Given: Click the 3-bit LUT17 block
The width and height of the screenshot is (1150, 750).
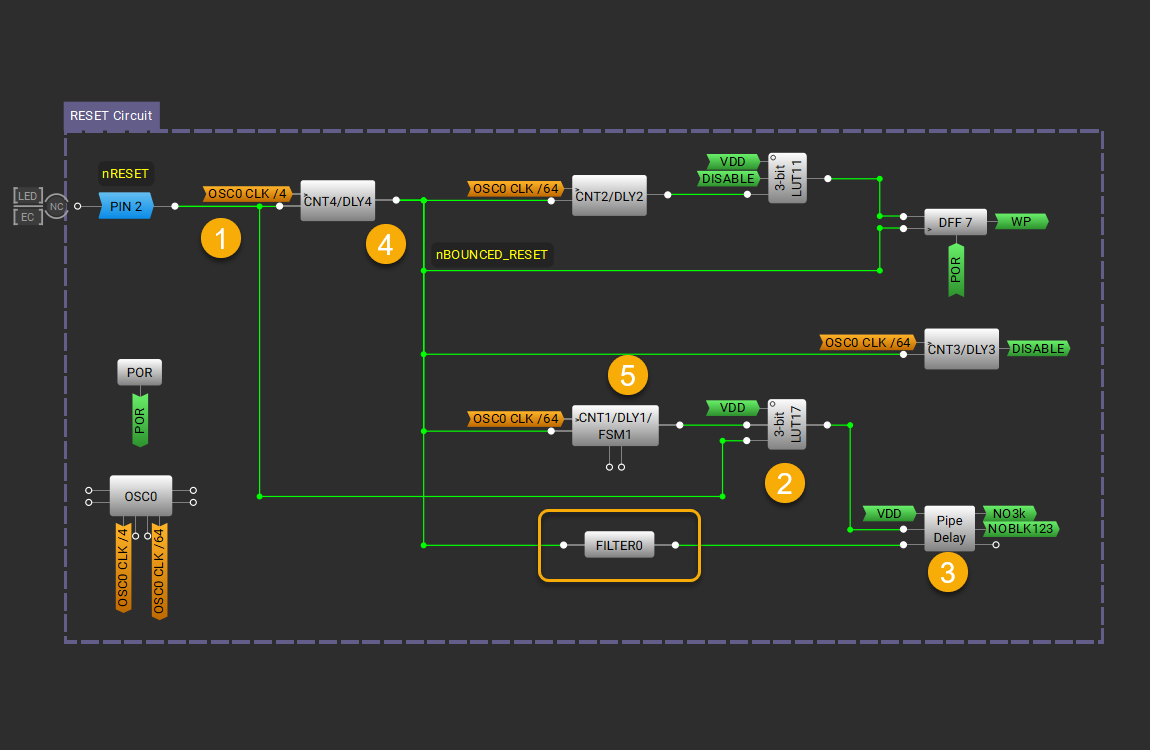Looking at the screenshot, I should 787,425.
